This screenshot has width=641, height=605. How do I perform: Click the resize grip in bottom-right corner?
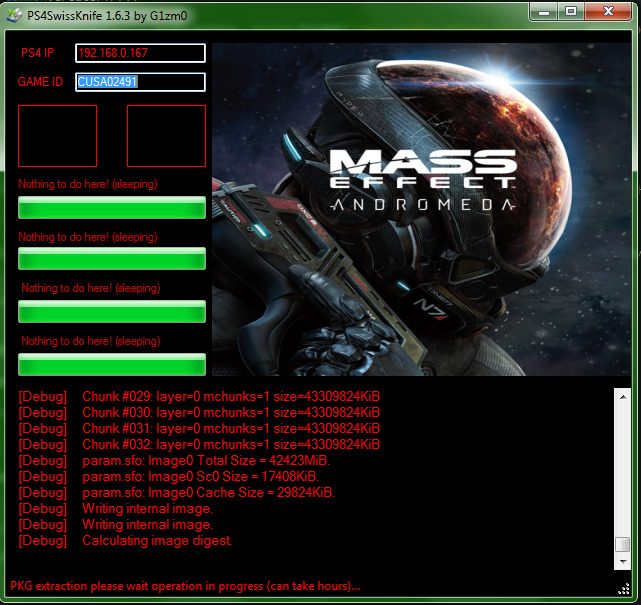pos(624,588)
